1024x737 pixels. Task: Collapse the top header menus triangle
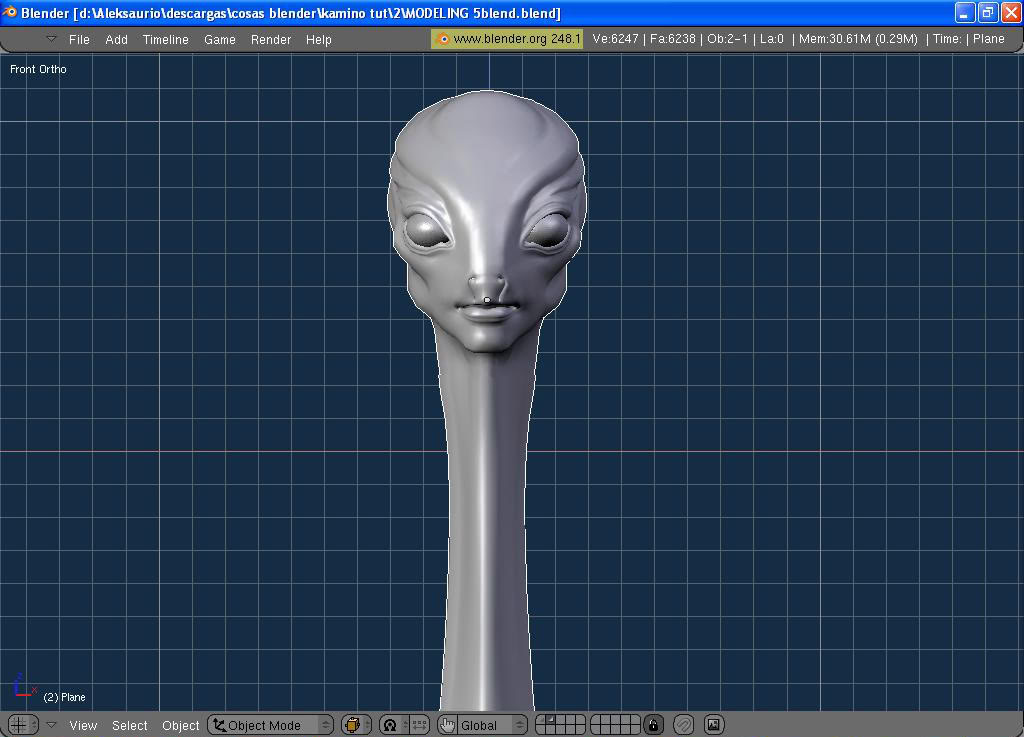click(x=52, y=39)
